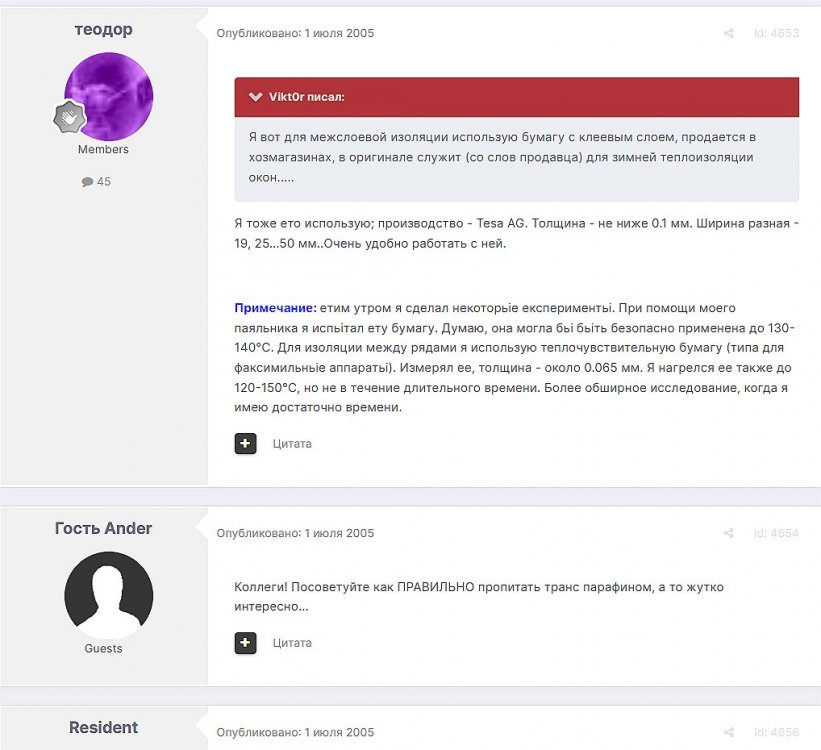
Task: Click the share icon in Resident's post
Action: (x=728, y=733)
